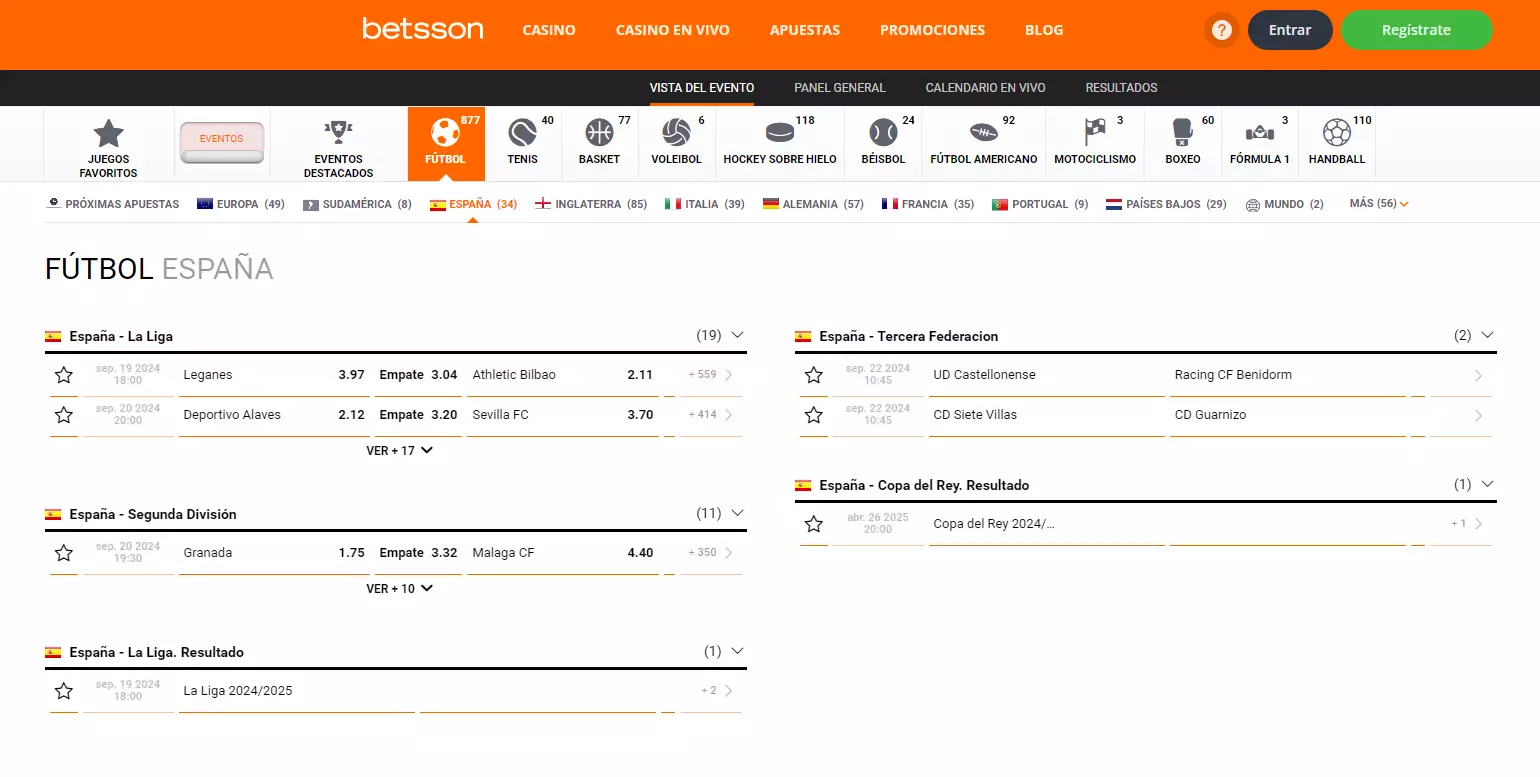This screenshot has height=777, width=1540.
Task: Filter football by Inglaterra (85)
Action: pos(592,204)
